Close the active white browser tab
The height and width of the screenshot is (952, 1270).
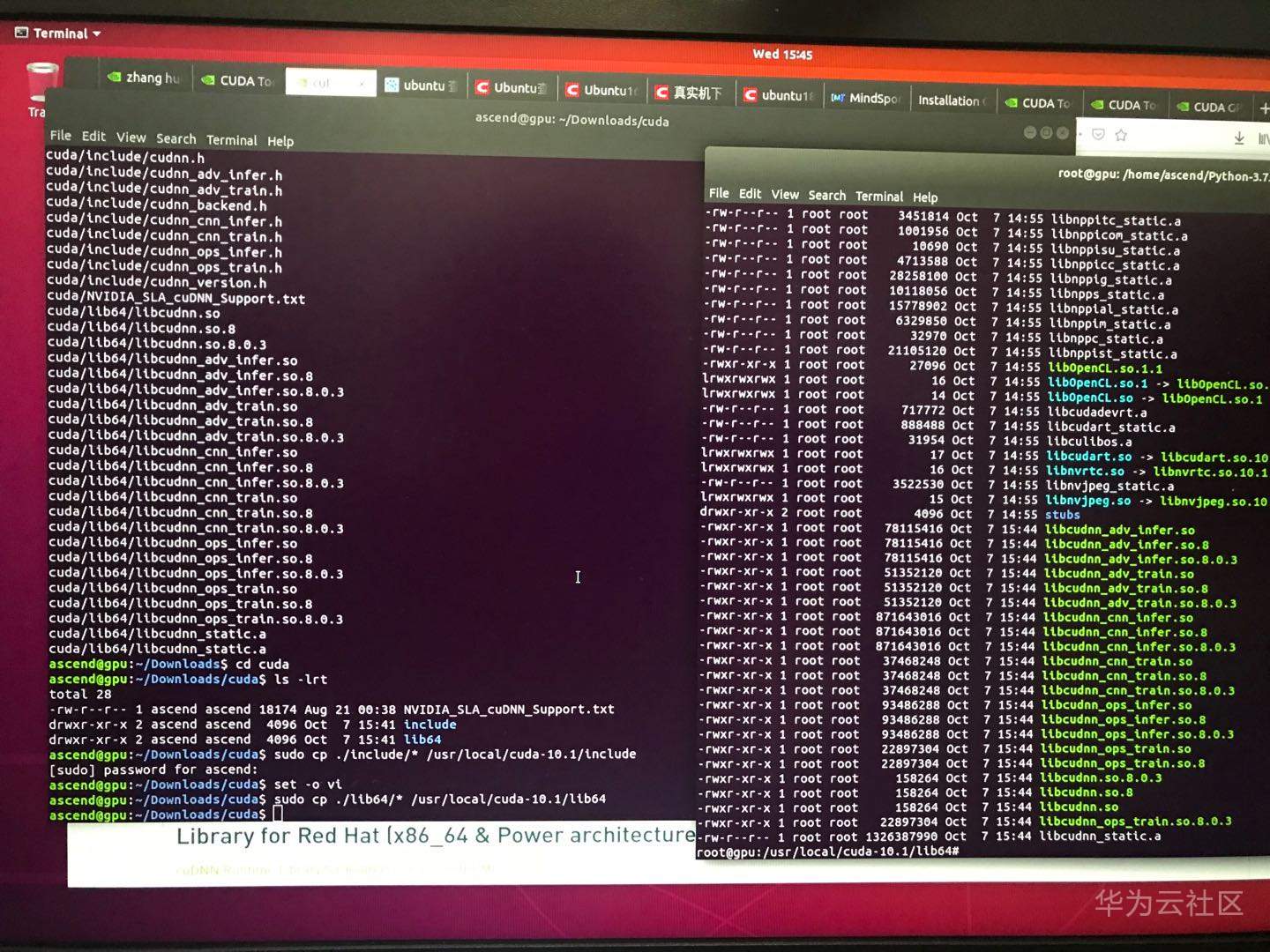(x=362, y=83)
